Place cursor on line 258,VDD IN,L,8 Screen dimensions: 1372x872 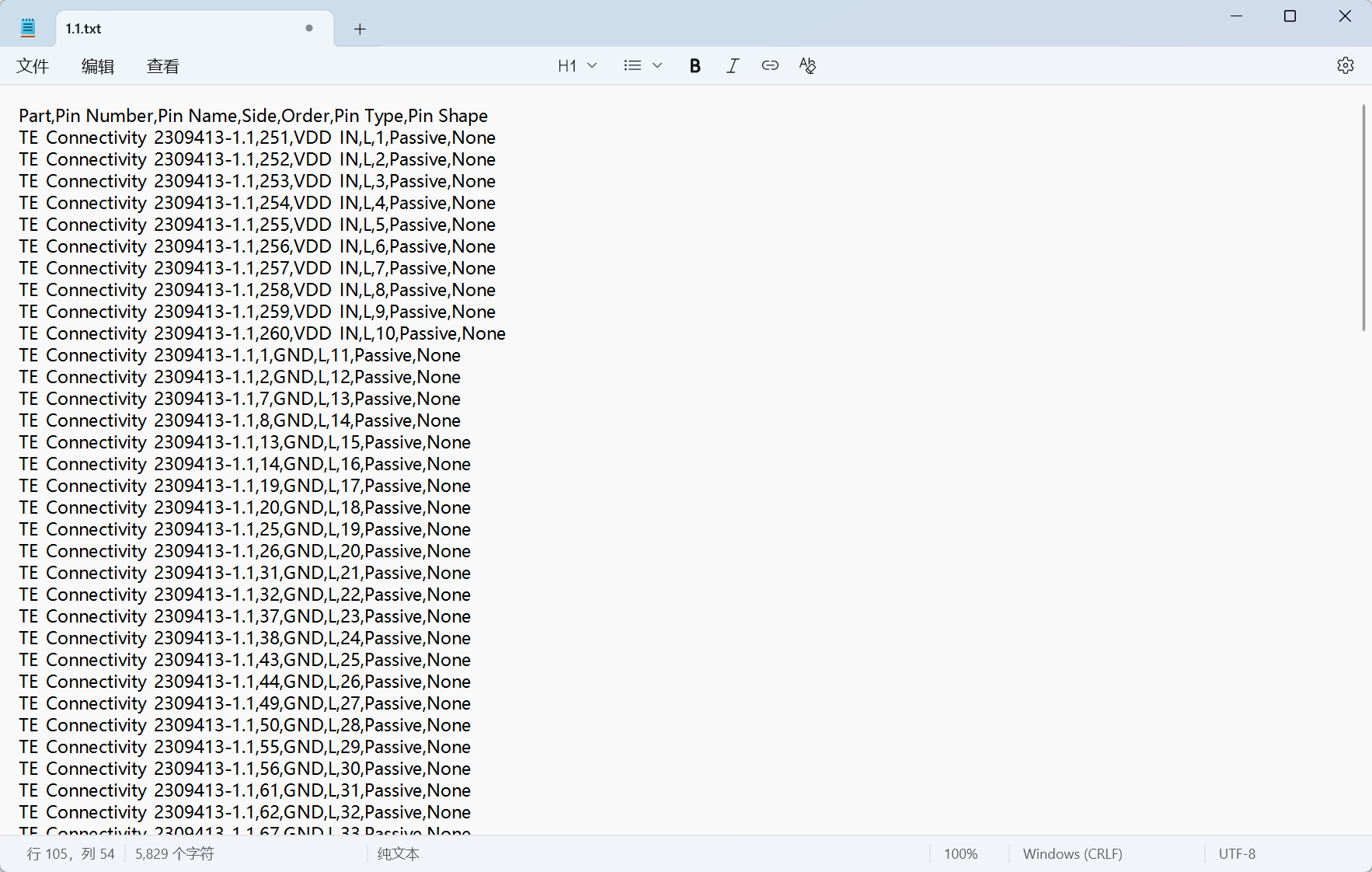point(257,290)
